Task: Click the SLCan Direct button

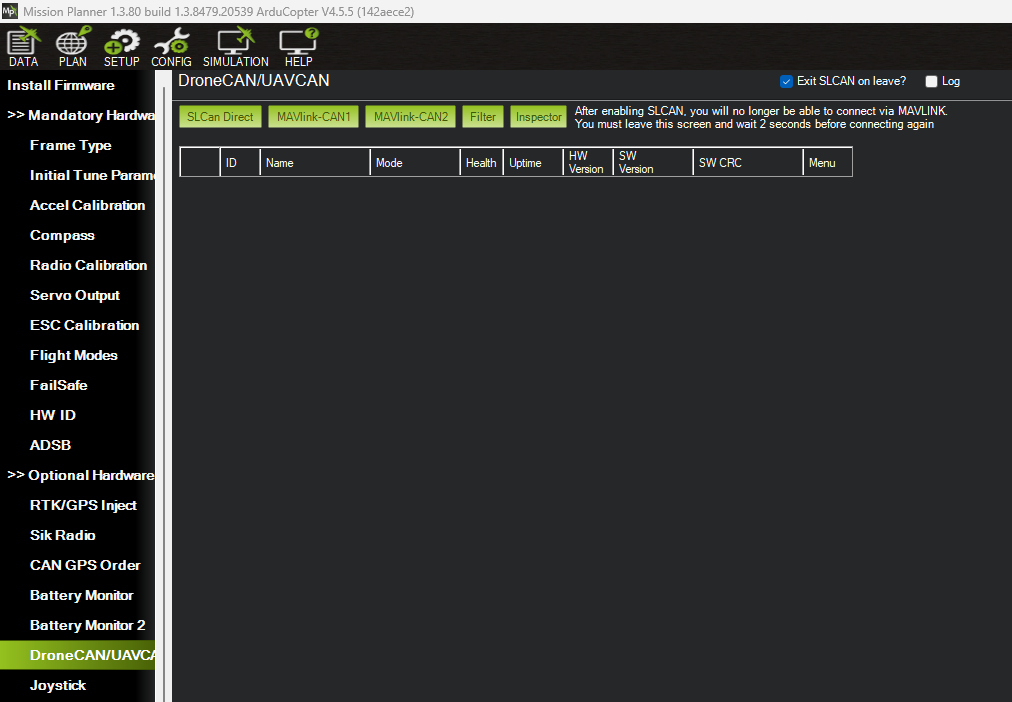Action: click(x=220, y=117)
